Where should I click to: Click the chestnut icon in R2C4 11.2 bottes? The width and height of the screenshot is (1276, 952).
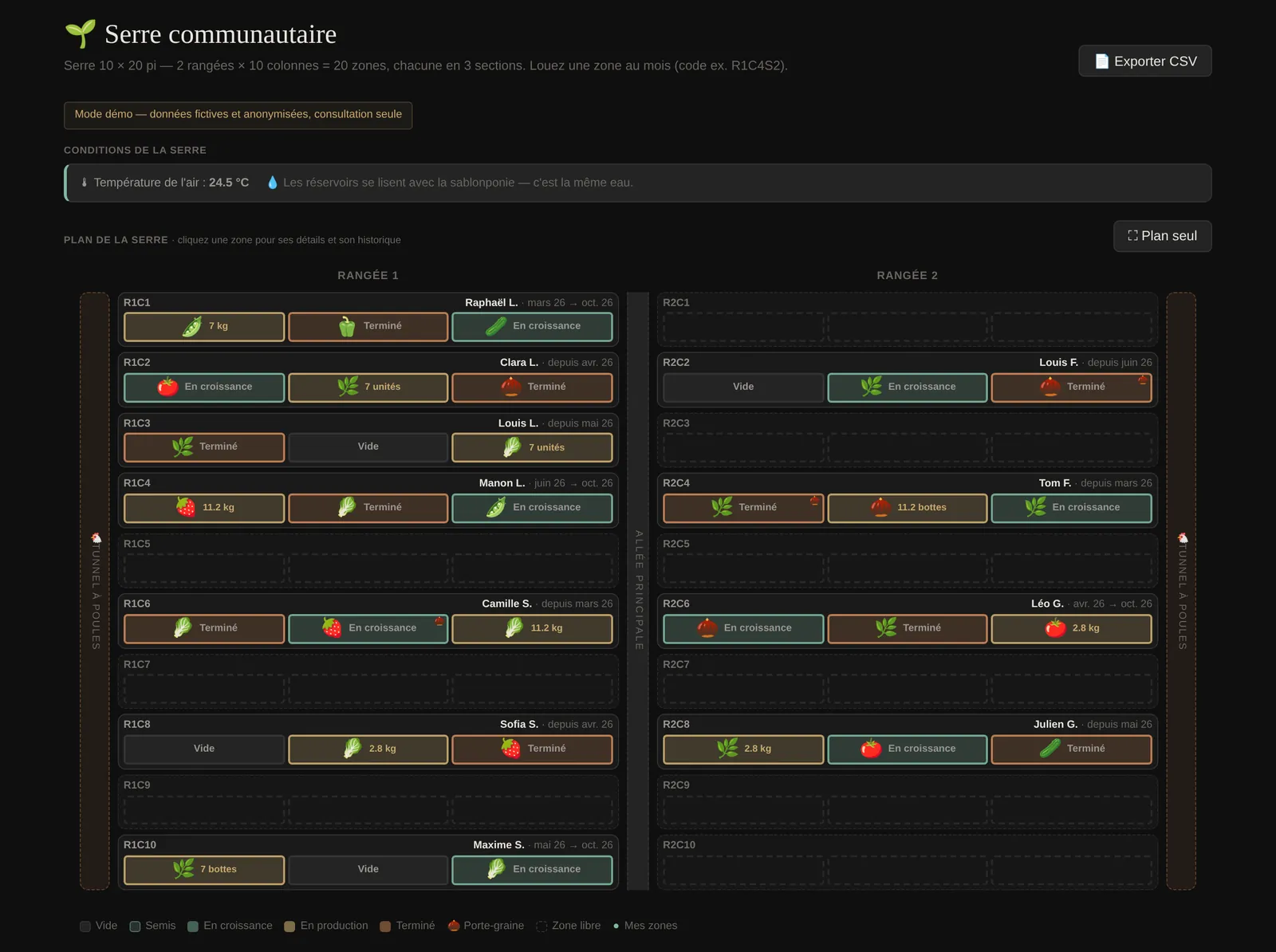pos(880,507)
